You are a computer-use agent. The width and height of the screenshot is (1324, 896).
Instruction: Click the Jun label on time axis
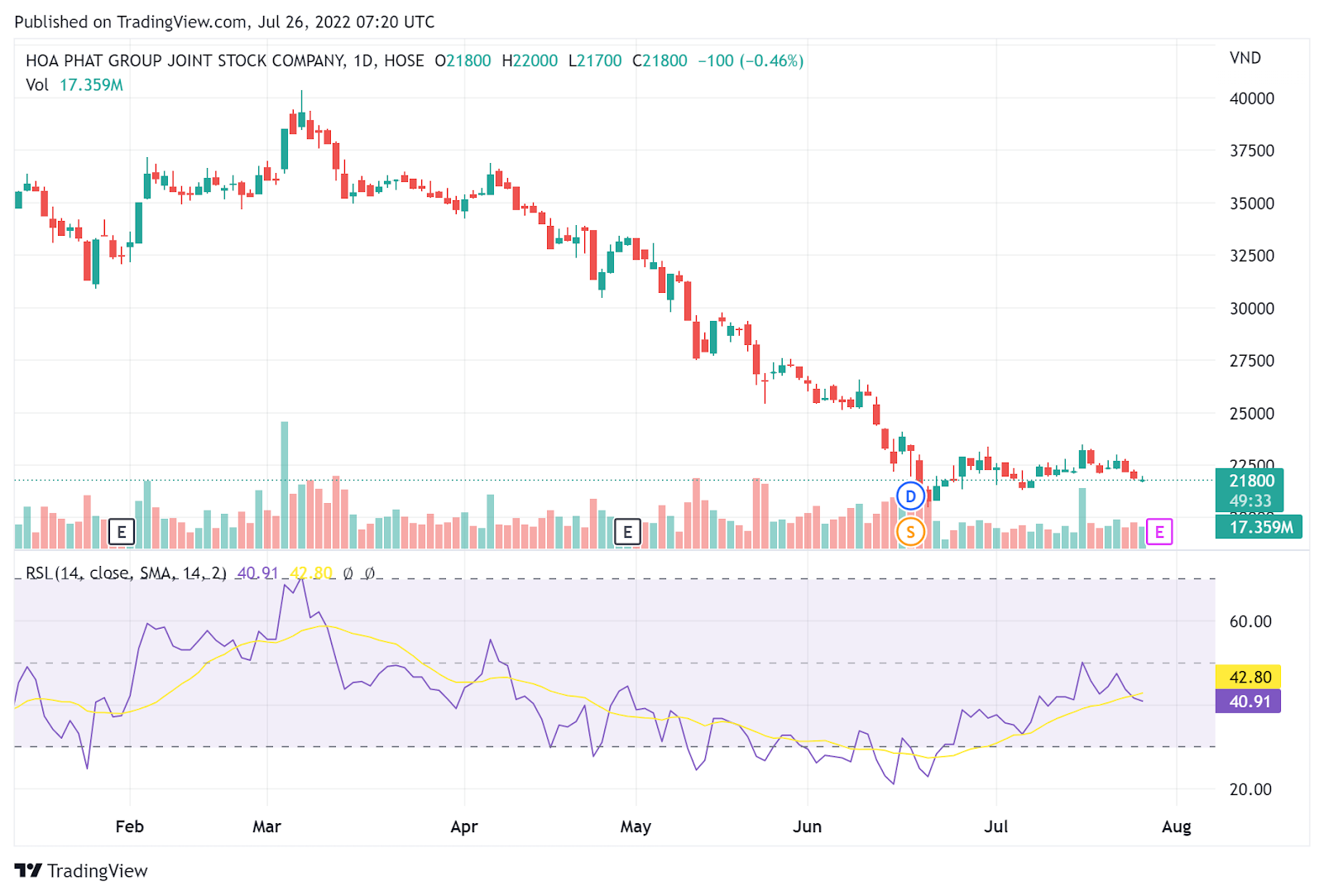(807, 827)
